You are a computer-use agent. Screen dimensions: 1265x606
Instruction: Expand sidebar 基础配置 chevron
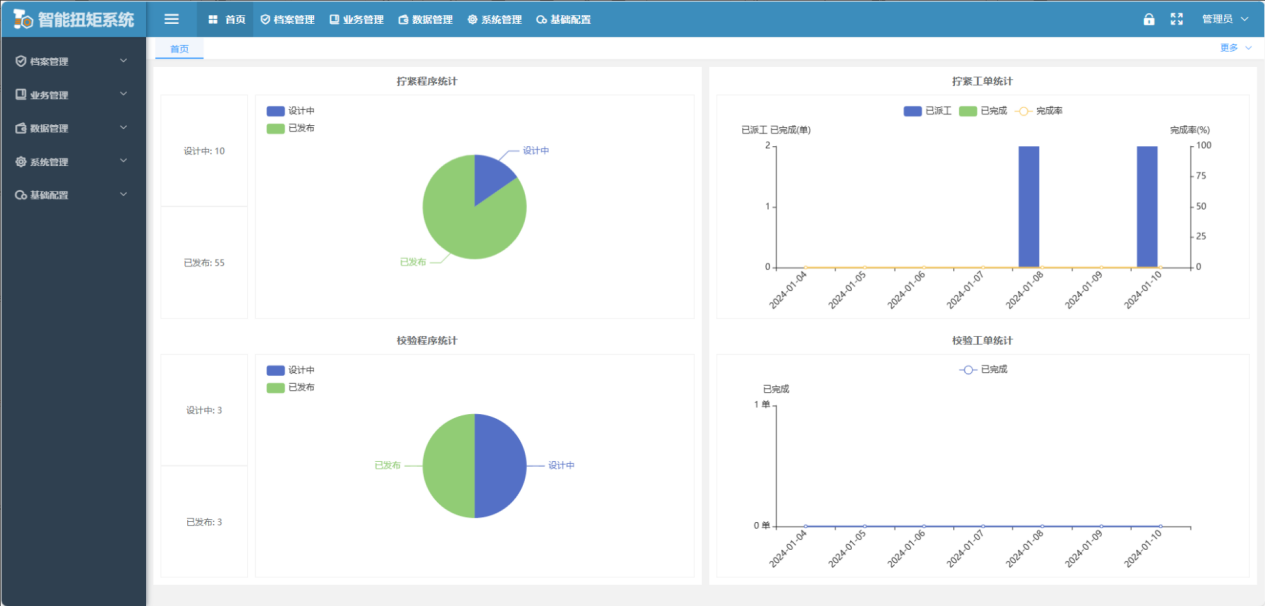coord(124,194)
